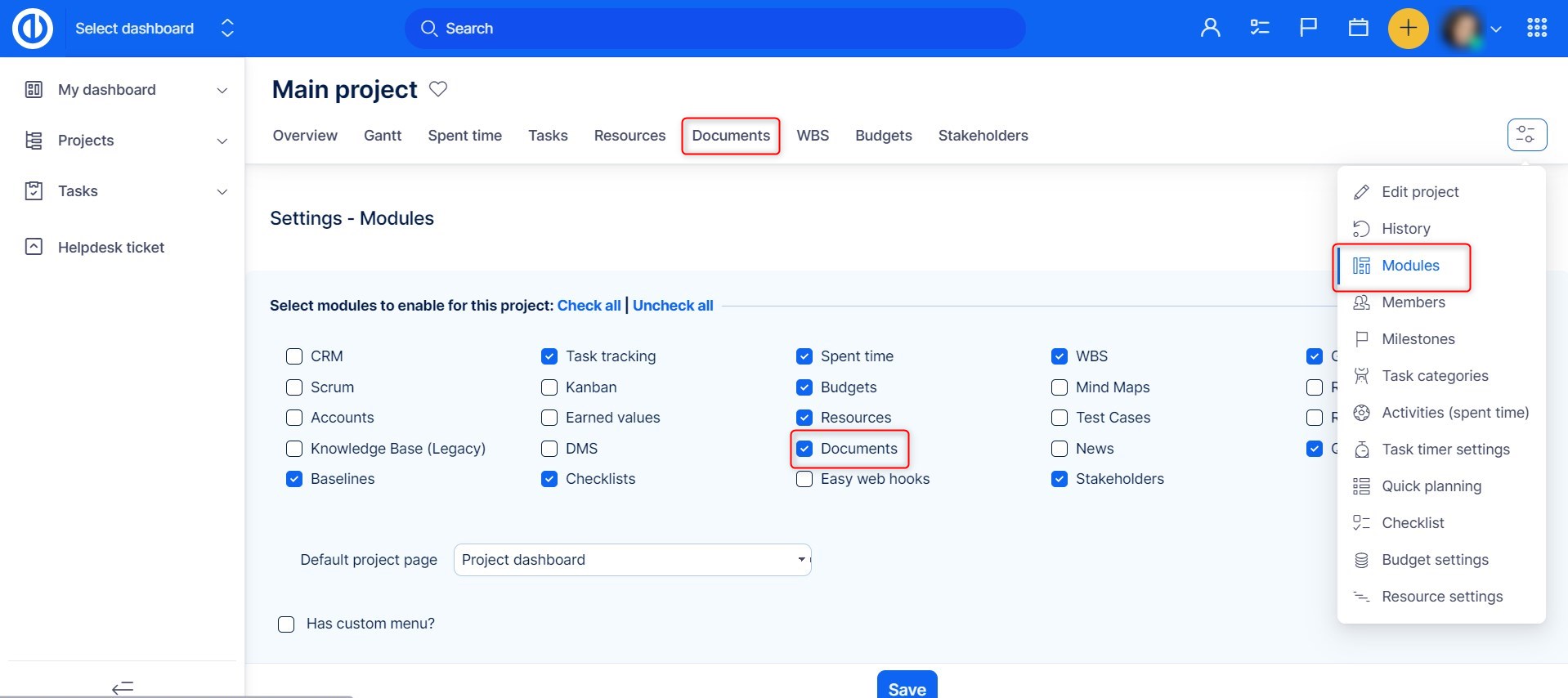Viewport: 1568px width, 698px height.
Task: Open the nine-dot apps grid menu
Action: [1536, 29]
